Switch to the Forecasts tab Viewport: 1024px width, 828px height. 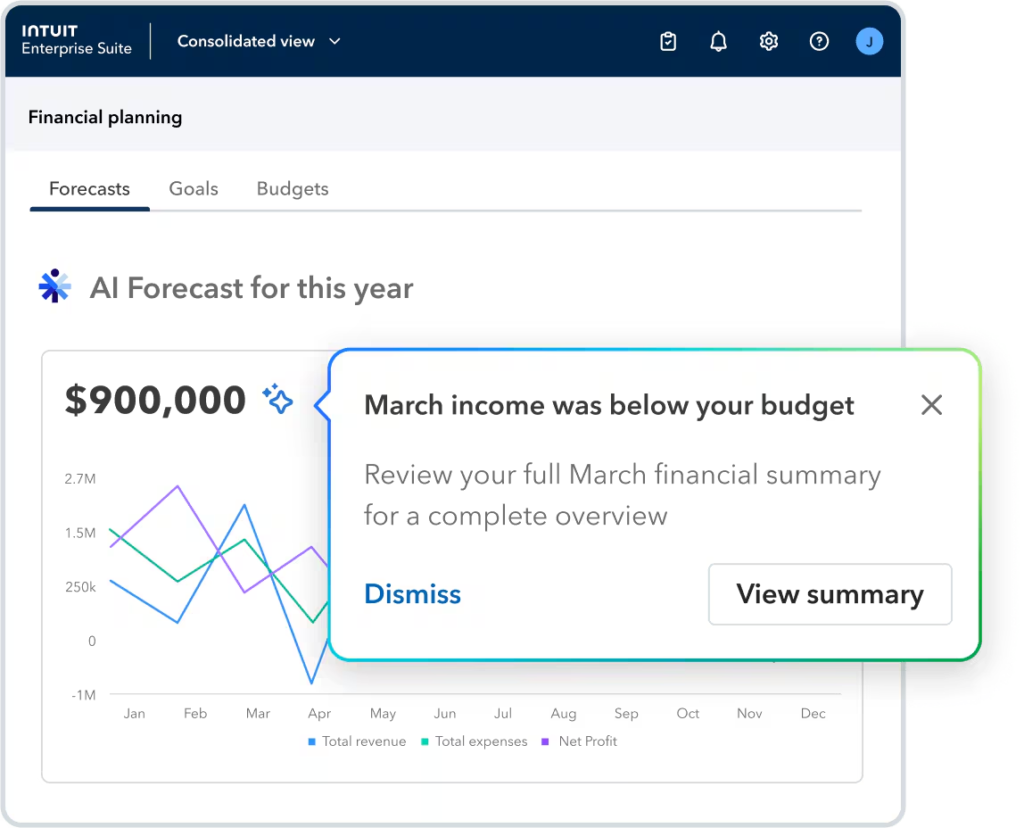89,189
